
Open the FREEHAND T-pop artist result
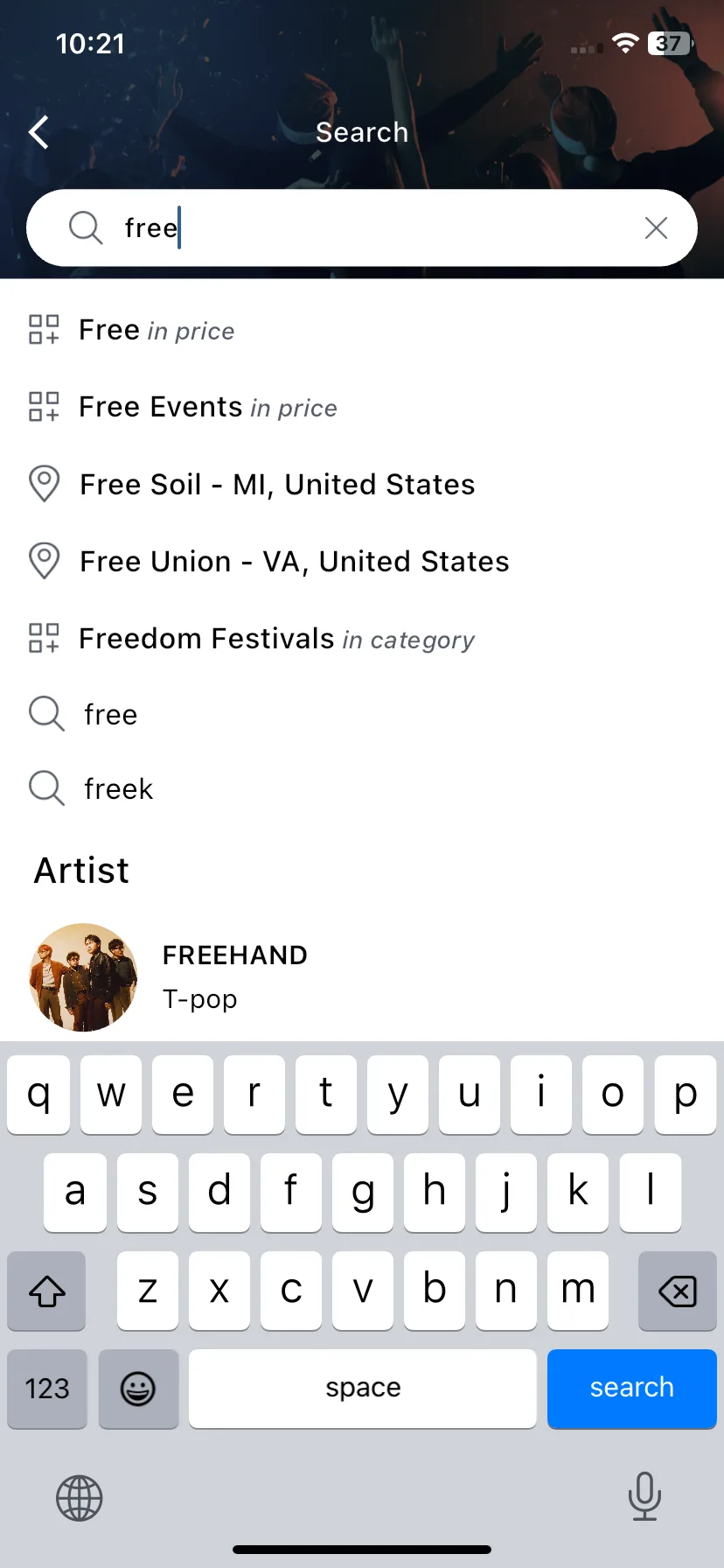tap(362, 977)
